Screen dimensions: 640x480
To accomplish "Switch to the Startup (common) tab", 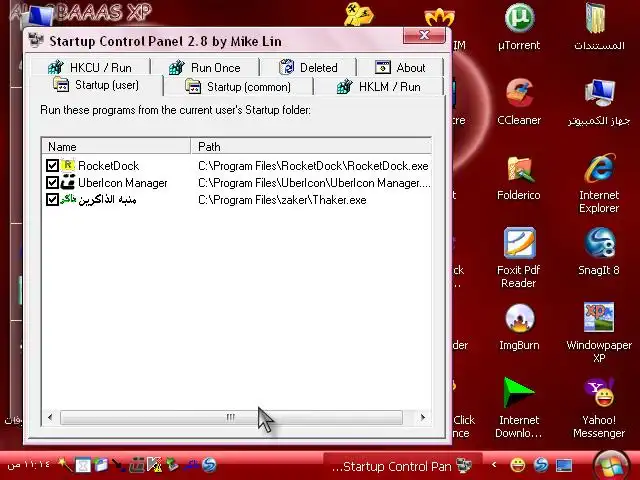I will tap(238, 87).
